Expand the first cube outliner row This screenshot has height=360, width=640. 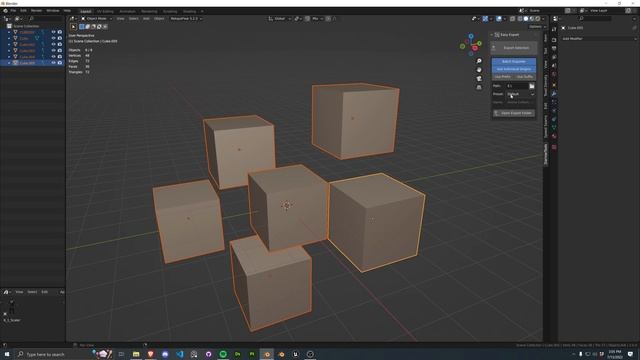pyautogui.click(x=9, y=32)
